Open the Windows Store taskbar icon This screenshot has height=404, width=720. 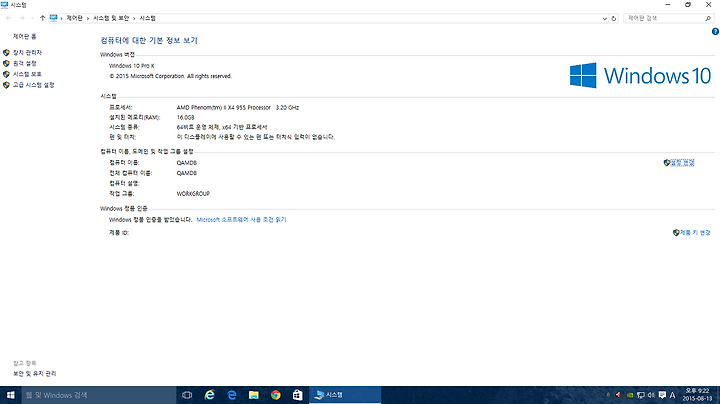[x=298, y=395]
